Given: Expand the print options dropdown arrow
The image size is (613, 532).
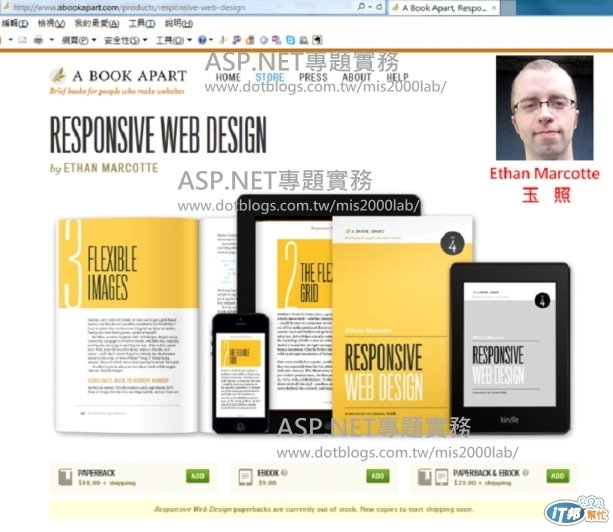Looking at the screenshot, I should click(x=52, y=40).
